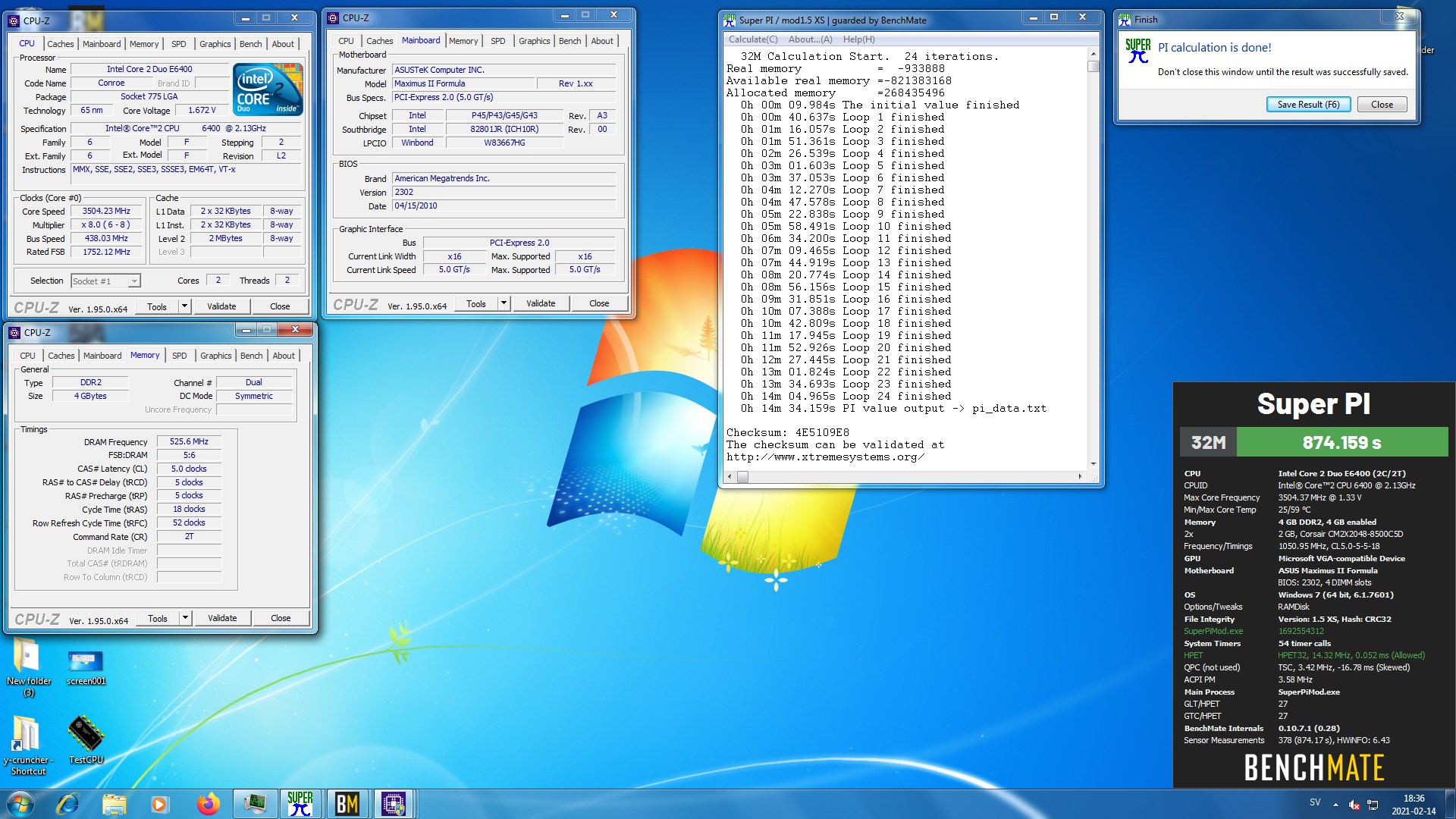Open SPD tab in Mainboard window
The image size is (1456, 819).
point(498,41)
